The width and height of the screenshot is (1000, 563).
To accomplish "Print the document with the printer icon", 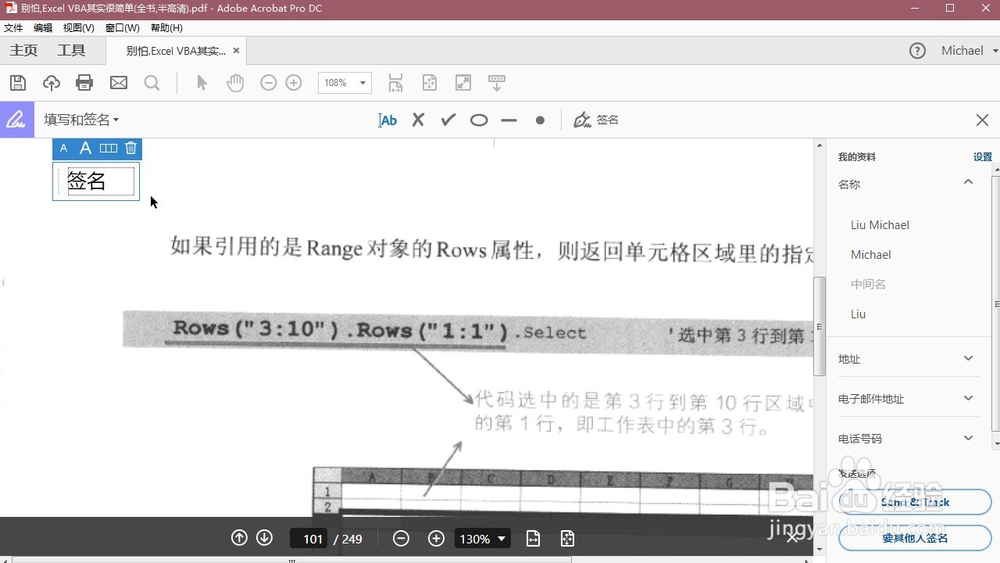I will [x=84, y=83].
